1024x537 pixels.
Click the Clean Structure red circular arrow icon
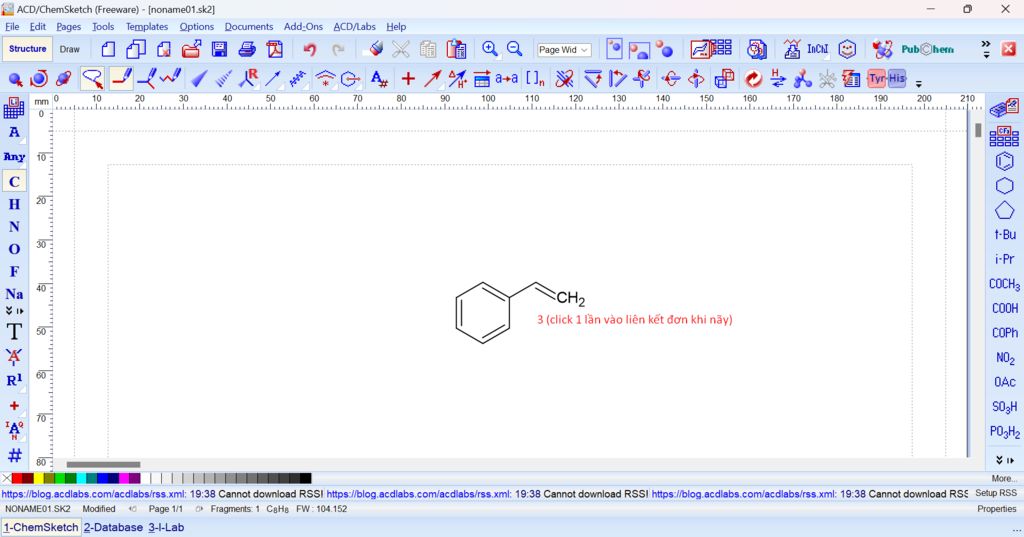tap(753, 79)
